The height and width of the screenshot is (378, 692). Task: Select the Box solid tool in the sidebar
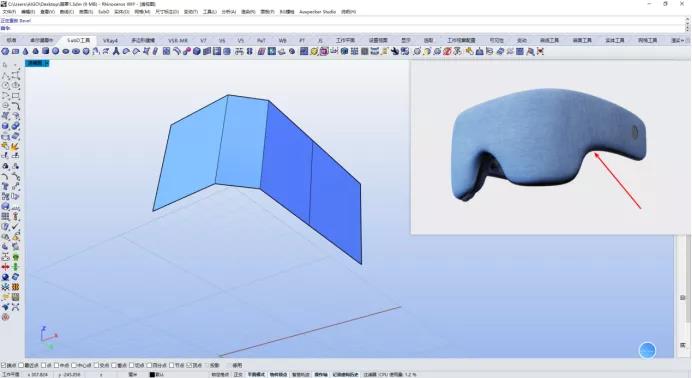(5, 126)
